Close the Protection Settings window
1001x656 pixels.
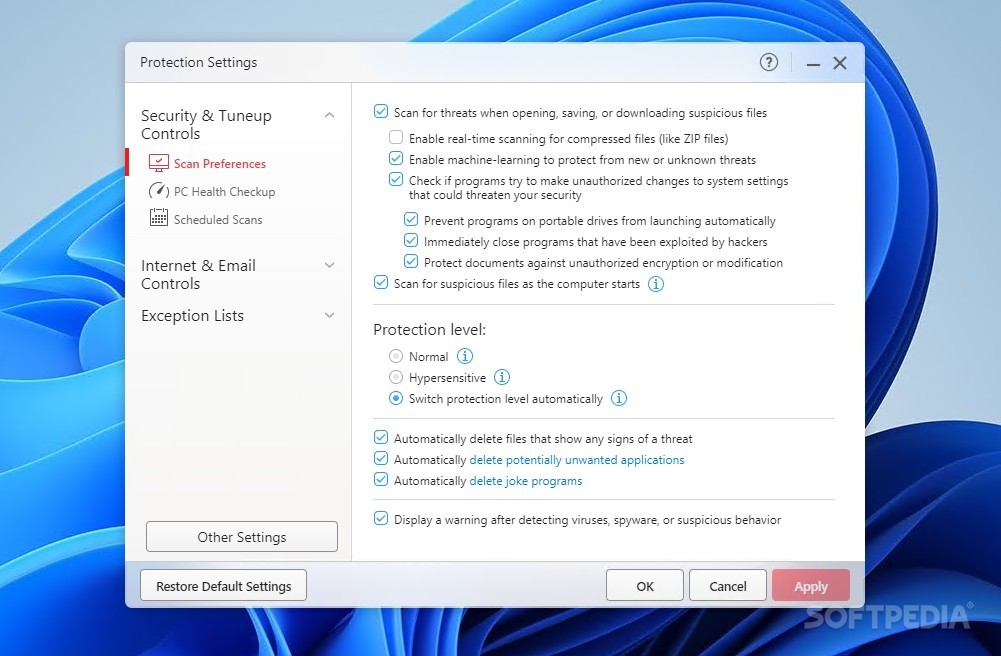coord(840,63)
